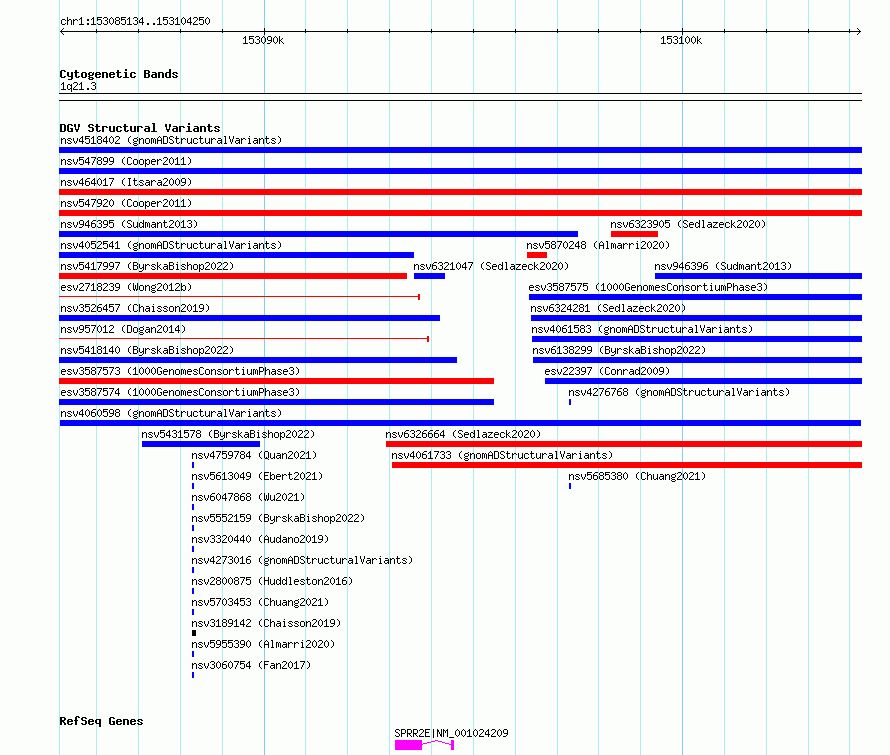Image resolution: width=890 pixels, height=755 pixels.
Task: Click nsv6326664 (Sedlazeck2020) label
Action: pyautogui.click(x=463, y=434)
